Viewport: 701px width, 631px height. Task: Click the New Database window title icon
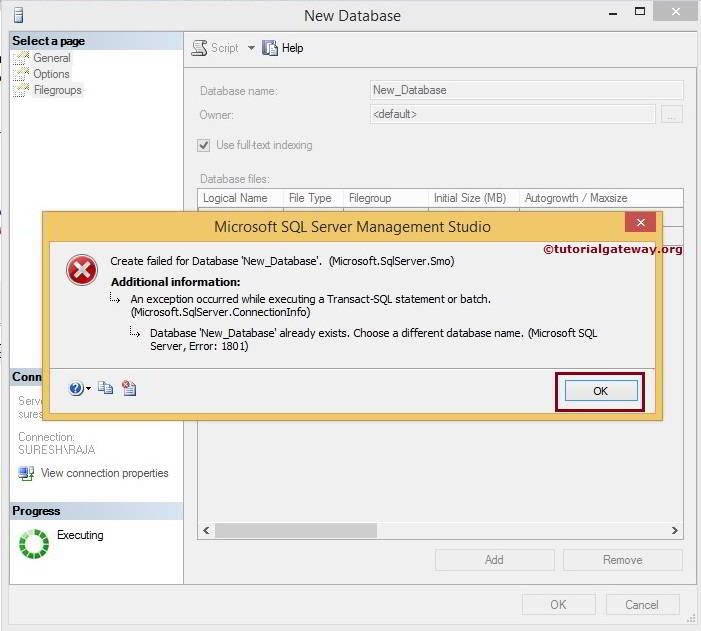[18, 15]
